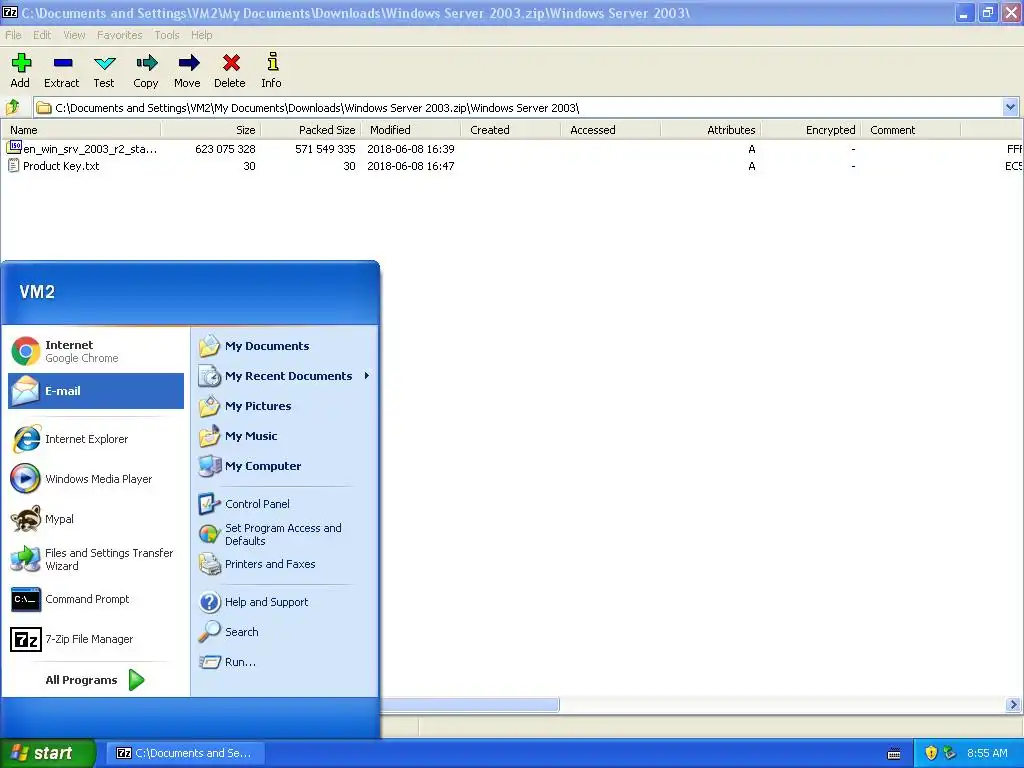Screen dimensions: 1024x768
Task: Click the horizontal scrollbar thumb
Action: pos(470,705)
